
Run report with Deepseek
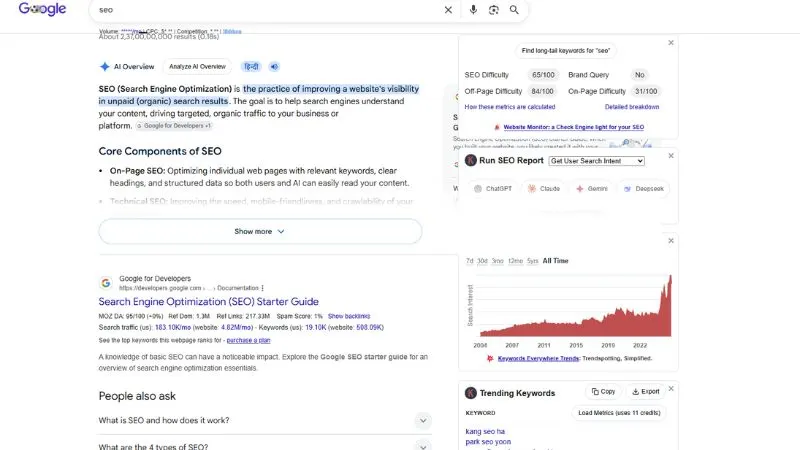(643, 189)
